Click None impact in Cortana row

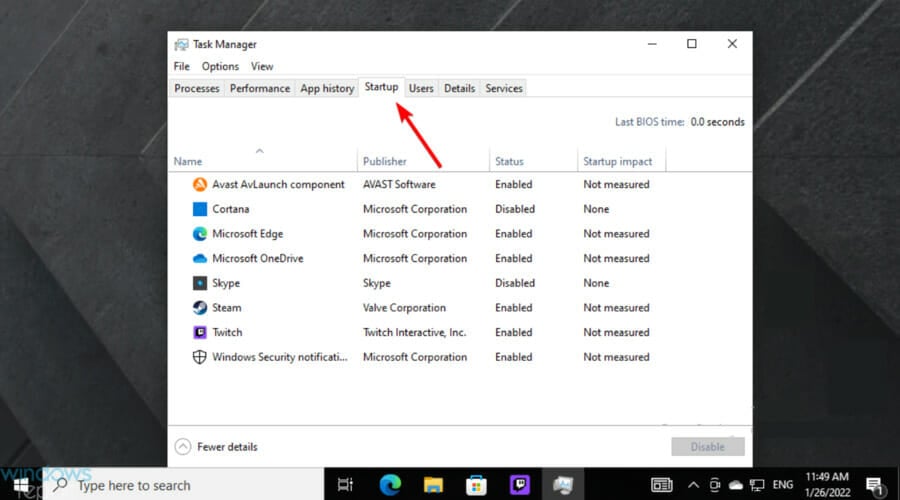[596, 209]
